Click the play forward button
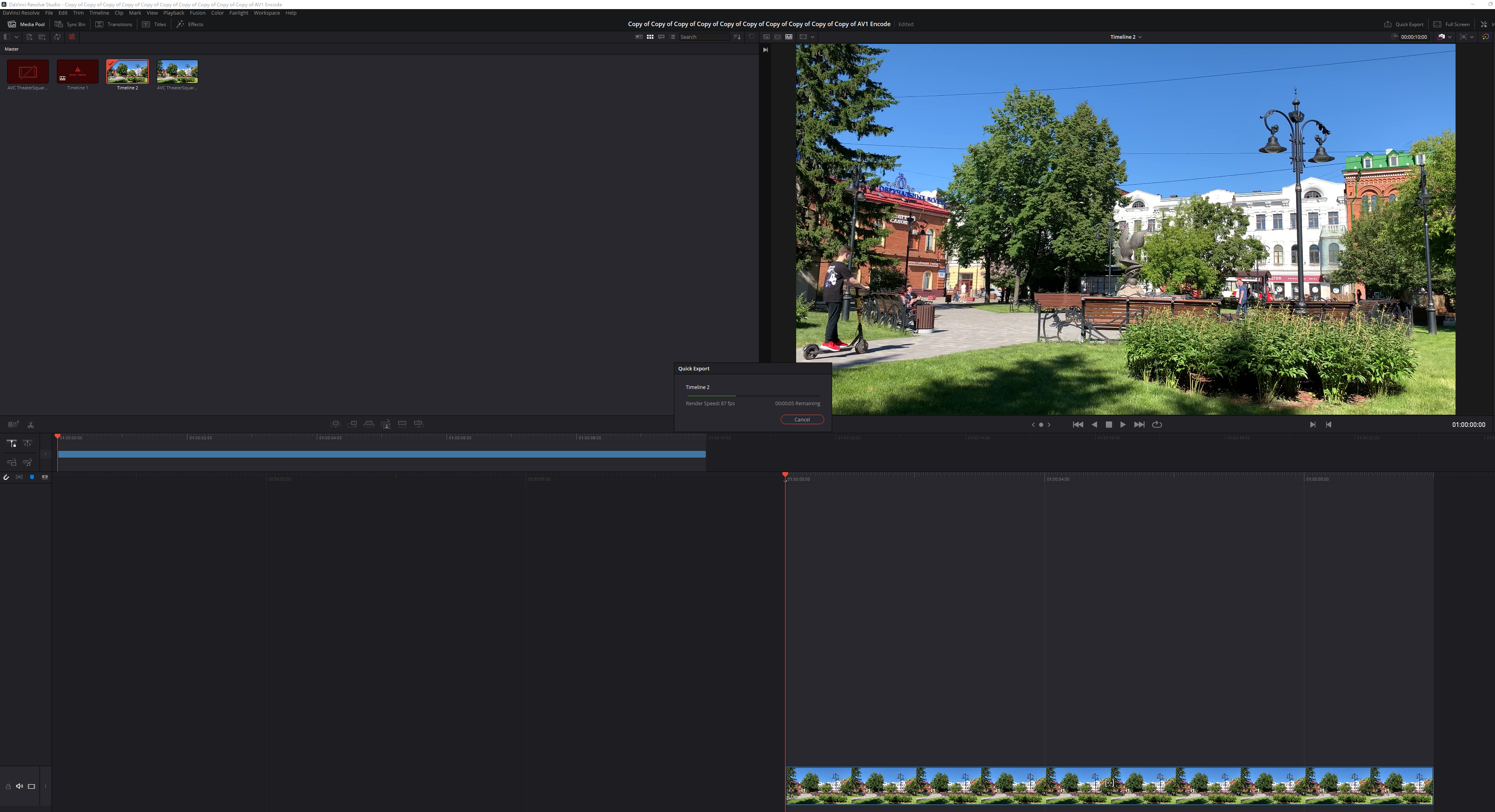The width and height of the screenshot is (1495, 812). coord(1123,425)
